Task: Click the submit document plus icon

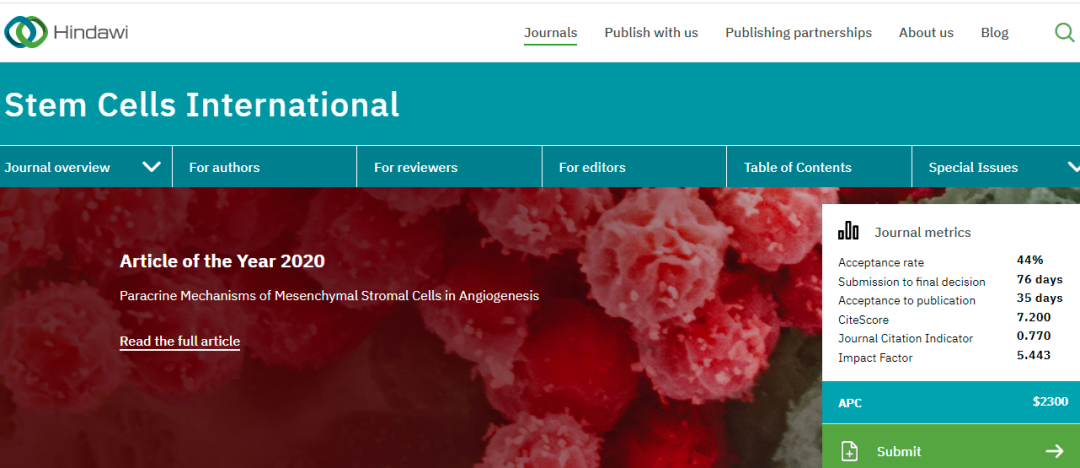Action: pyautogui.click(x=849, y=451)
